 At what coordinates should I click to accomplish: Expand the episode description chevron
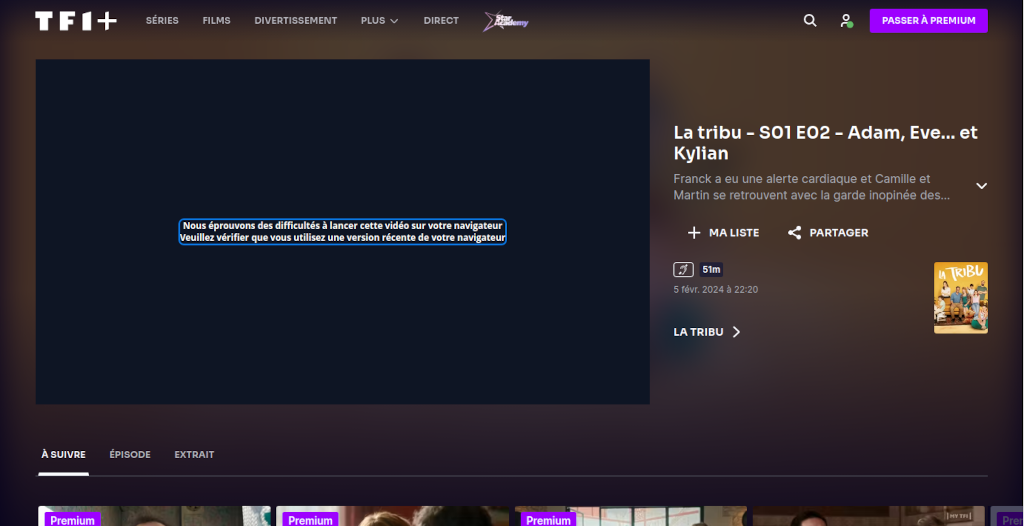(x=981, y=186)
